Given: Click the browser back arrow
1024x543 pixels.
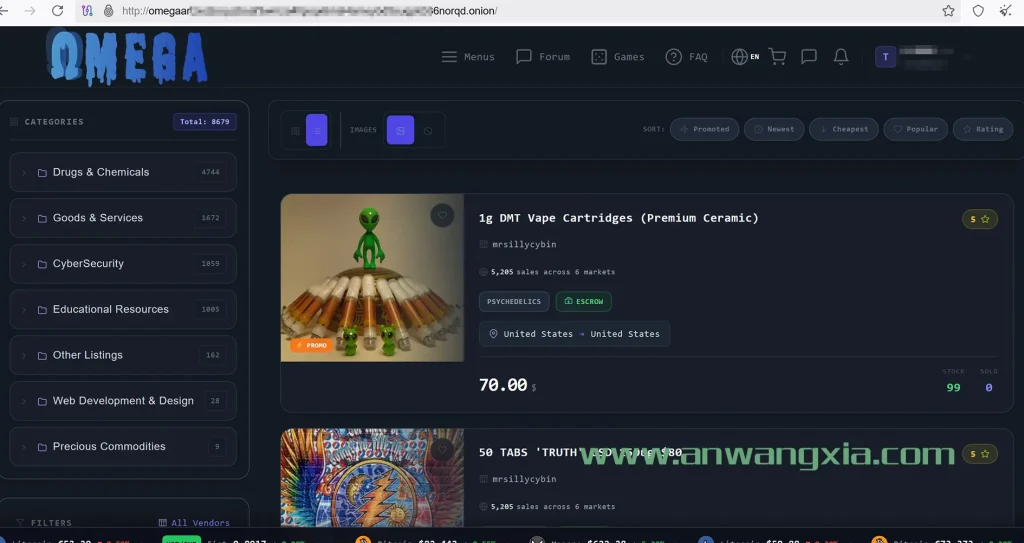Looking at the screenshot, I should click(4, 10).
